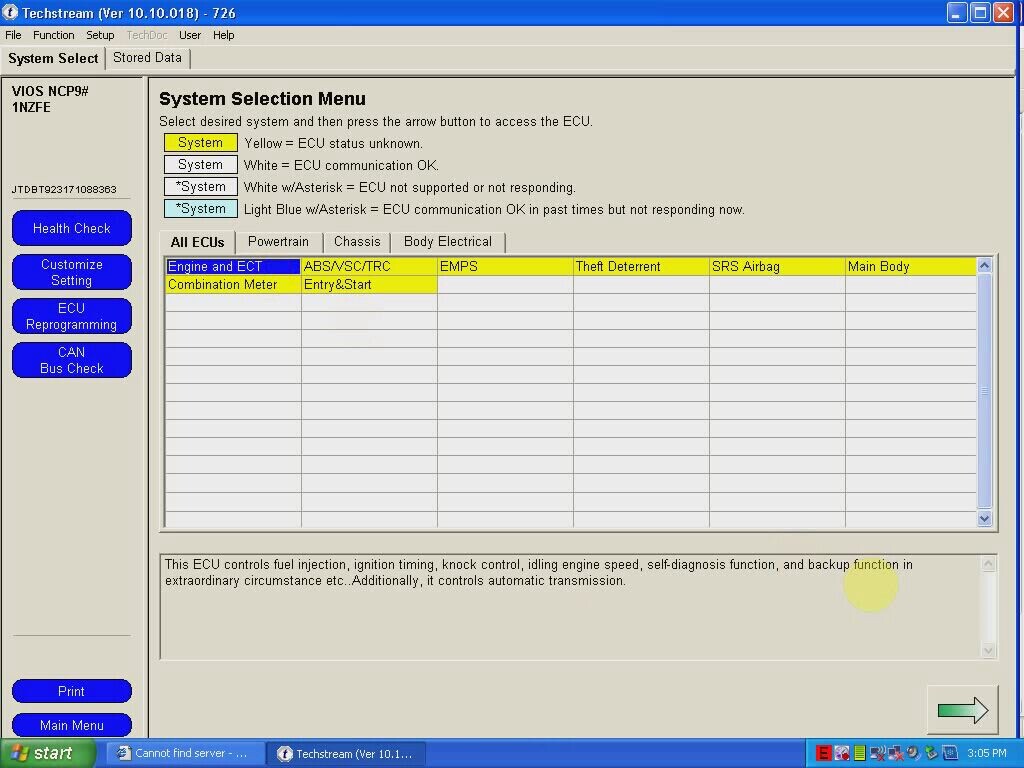Click the volume speaker tray icon
1024x768 pixels.
coord(913,753)
